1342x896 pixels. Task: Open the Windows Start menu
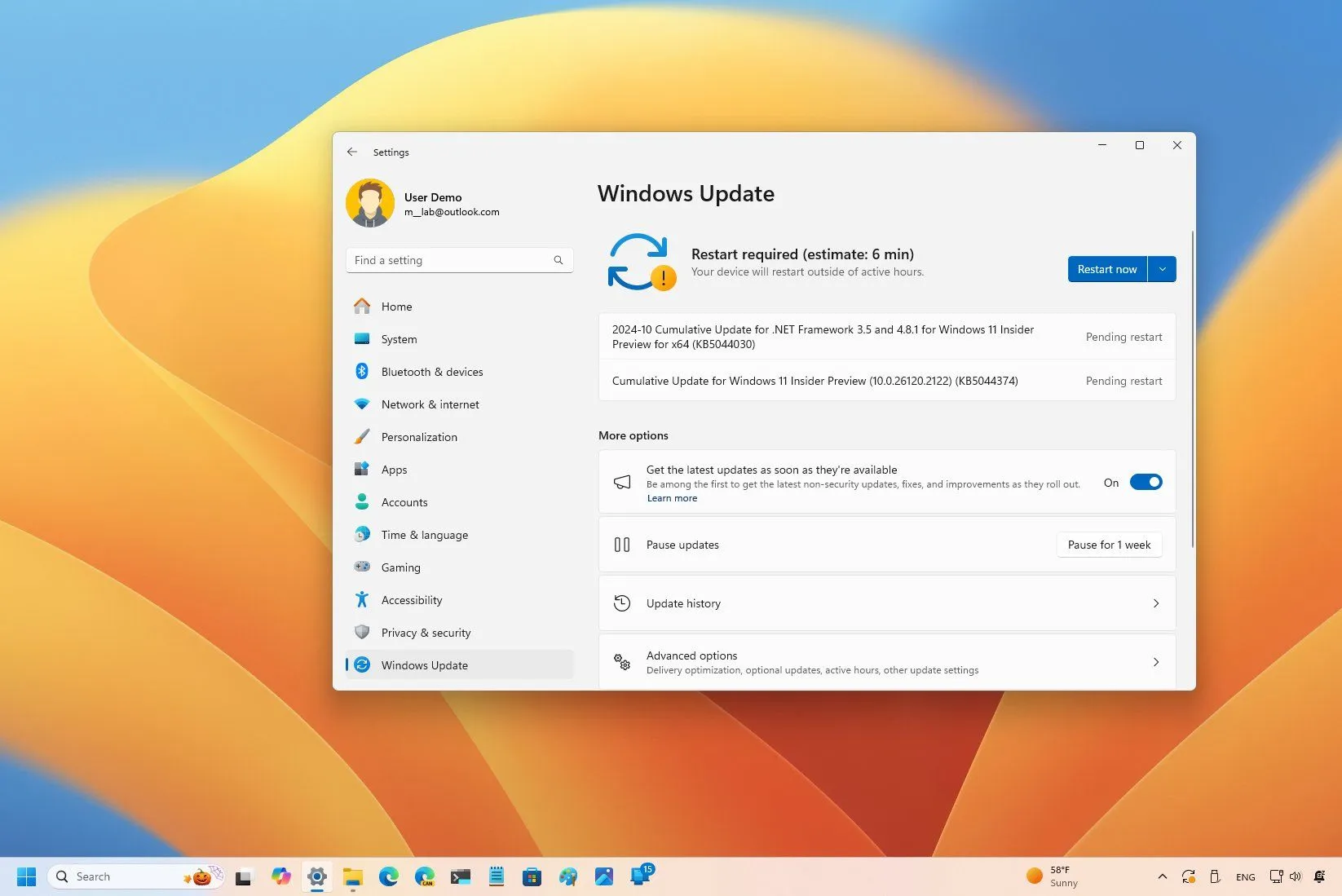(x=26, y=876)
